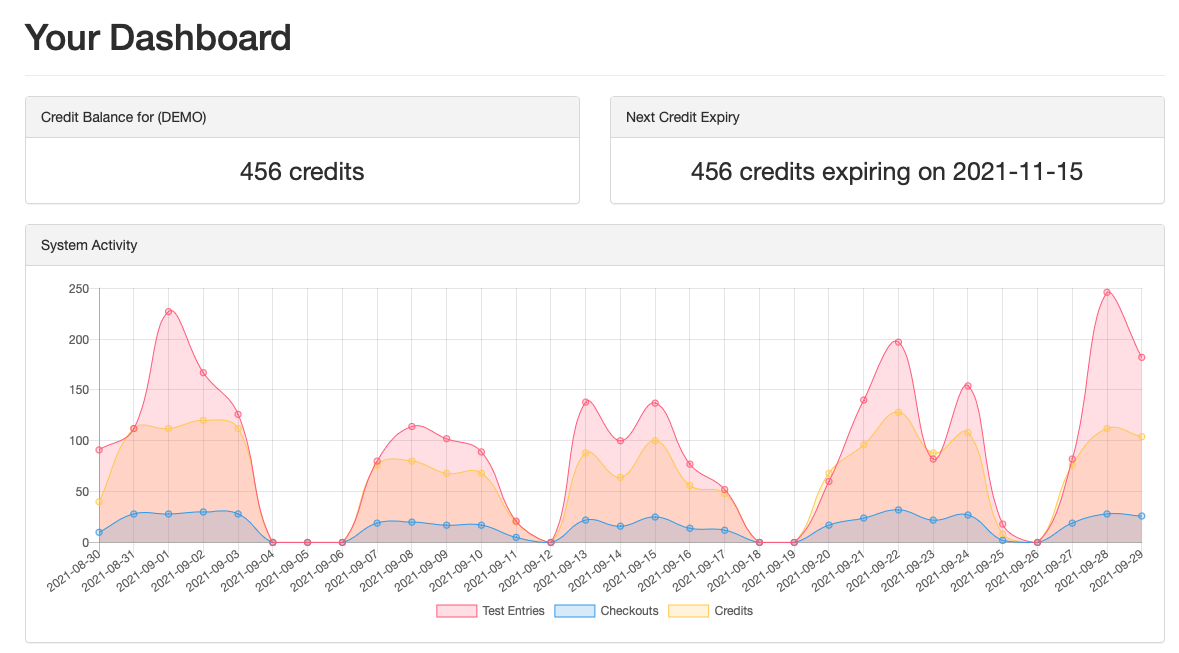Select Test Entries data point on 2021-09-22

pyautogui.click(x=898, y=342)
